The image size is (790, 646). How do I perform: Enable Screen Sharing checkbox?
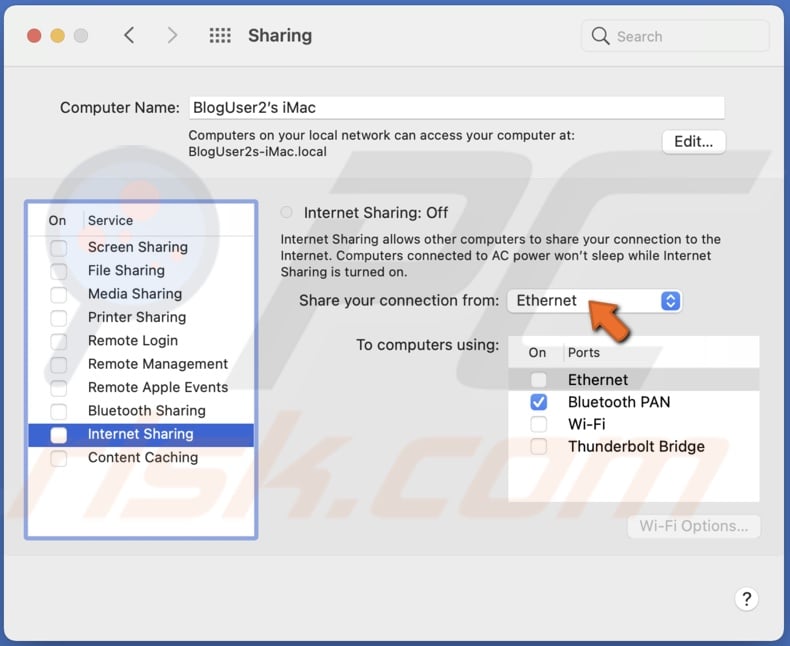(x=58, y=247)
